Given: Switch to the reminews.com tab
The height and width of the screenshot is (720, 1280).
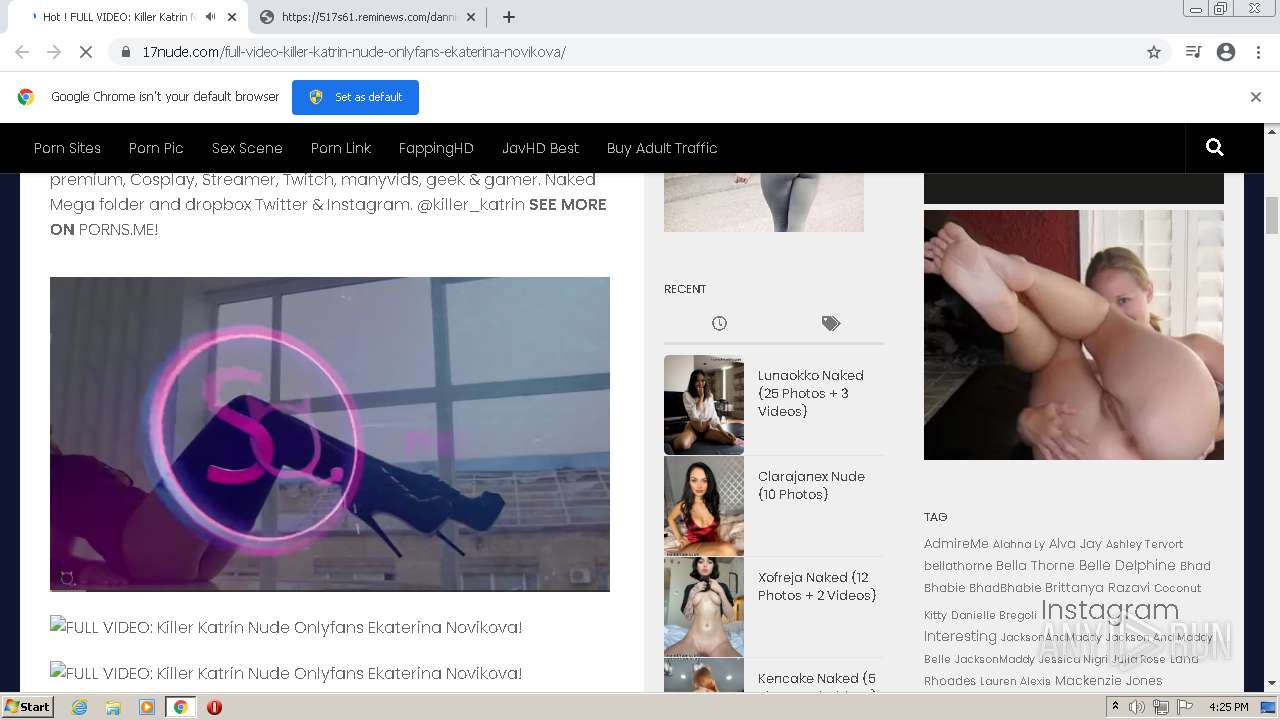Looking at the screenshot, I should [x=367, y=17].
